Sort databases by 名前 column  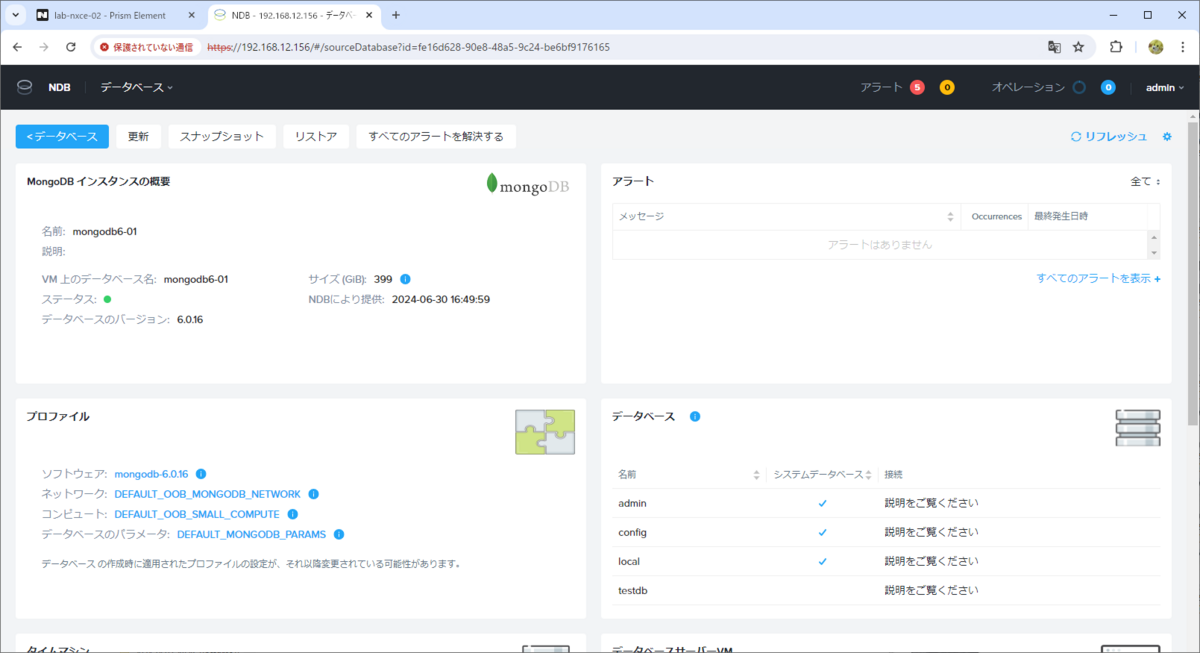(756, 474)
